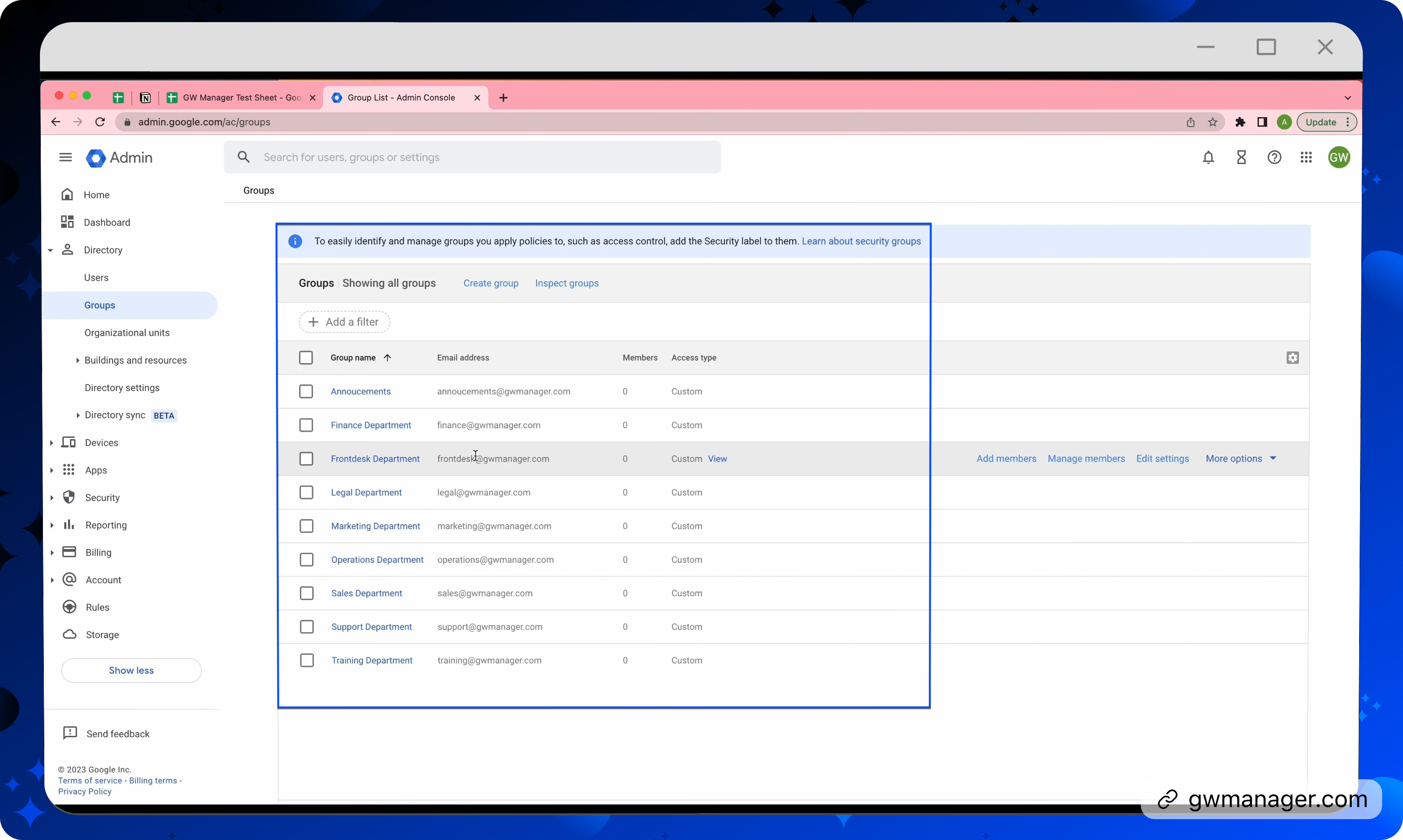
Task: Click the Google Admin logo
Action: (119, 157)
